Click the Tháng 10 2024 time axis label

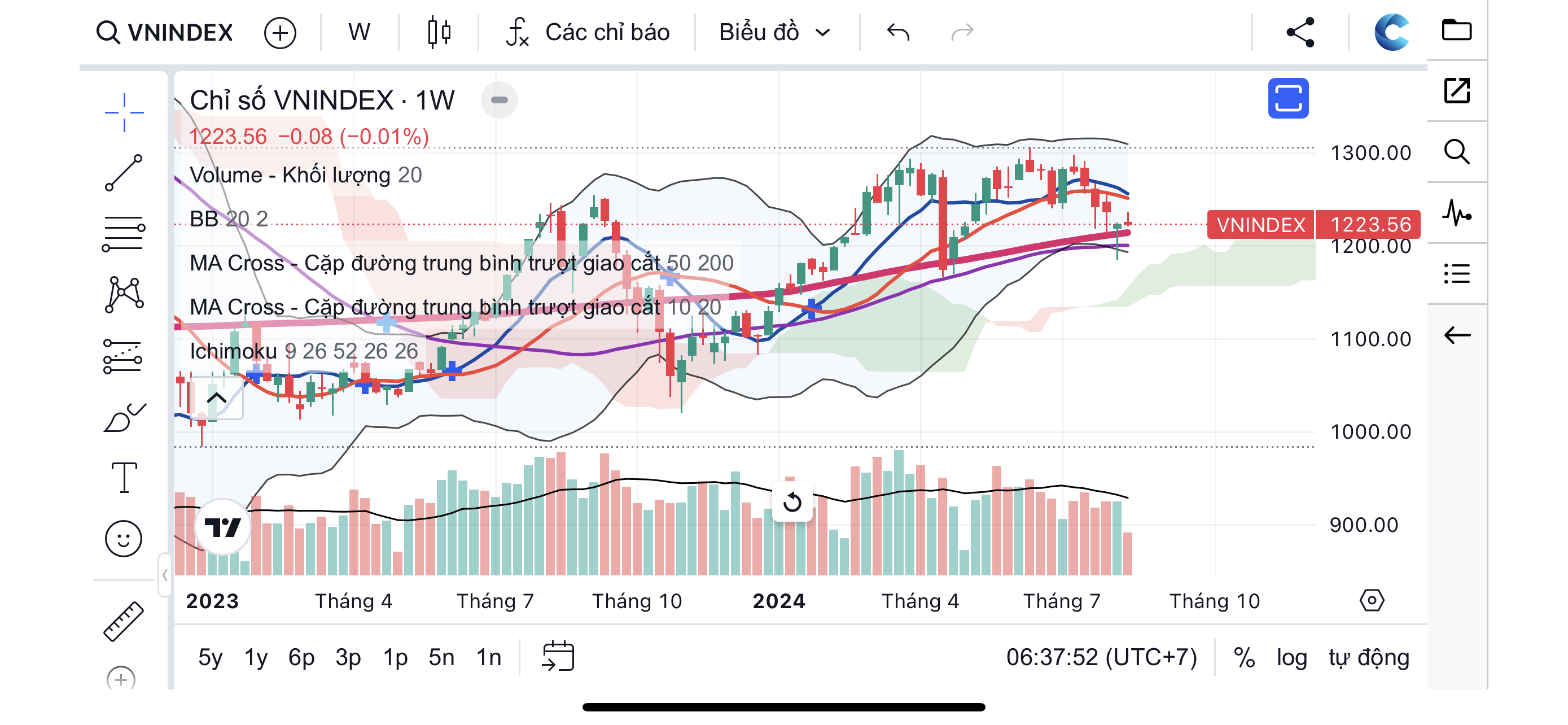click(x=1214, y=601)
